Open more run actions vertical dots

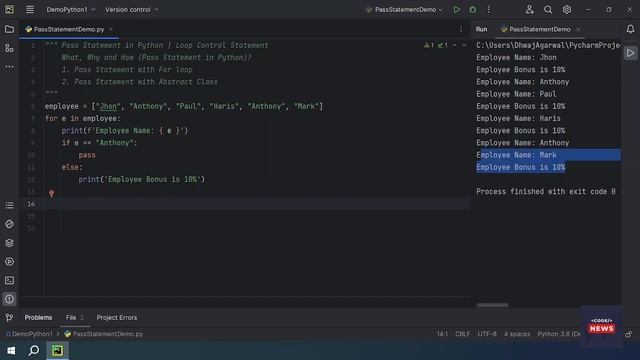(x=489, y=9)
